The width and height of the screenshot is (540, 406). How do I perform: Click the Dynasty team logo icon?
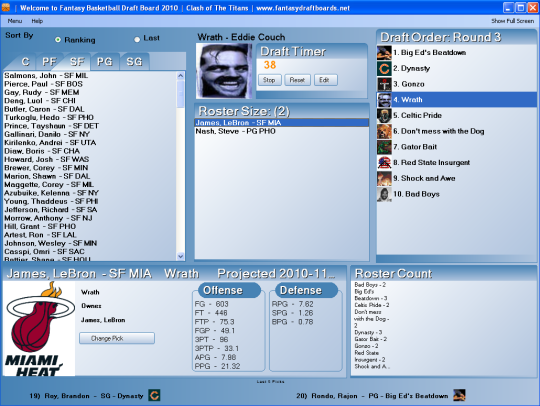[384, 69]
